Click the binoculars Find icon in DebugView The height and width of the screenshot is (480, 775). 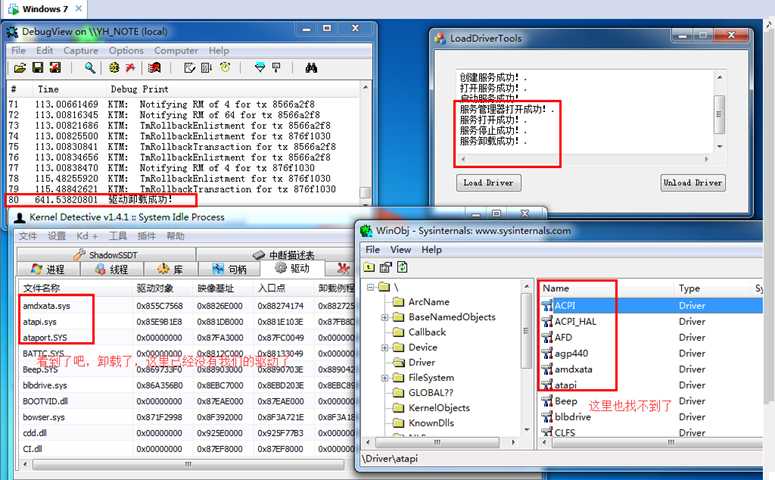[311, 68]
